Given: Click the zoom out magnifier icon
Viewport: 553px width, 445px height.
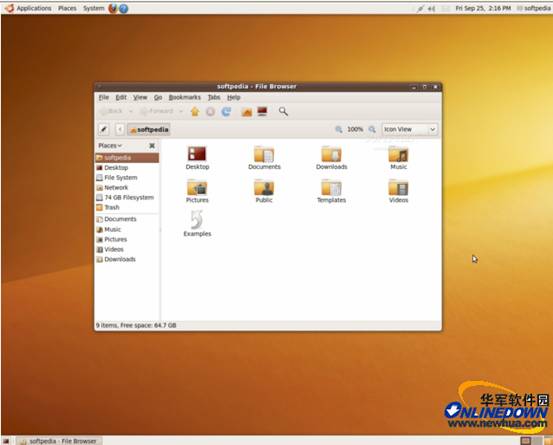Looking at the screenshot, I should (x=339, y=129).
